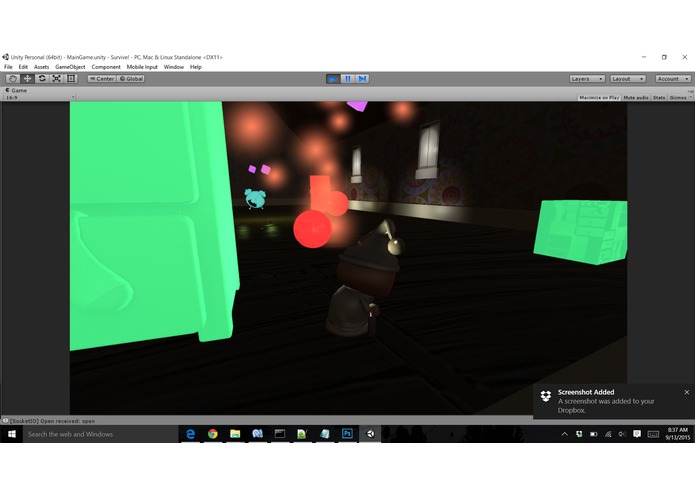Select the Rect transform tool
Image resolution: width=695 pixels, height=494 pixels.
click(x=71, y=79)
